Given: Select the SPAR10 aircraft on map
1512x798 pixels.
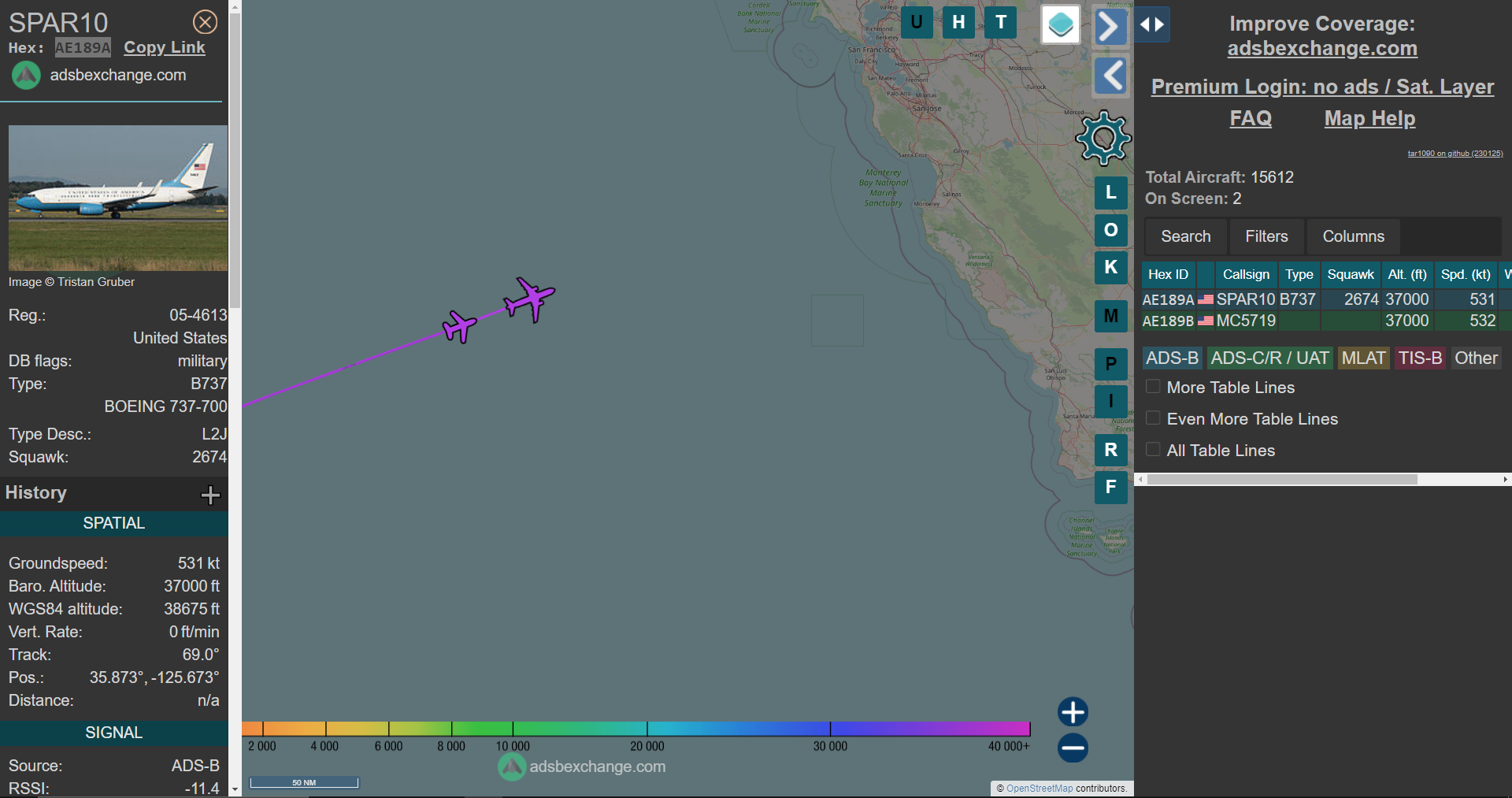Looking at the screenshot, I should click(529, 299).
